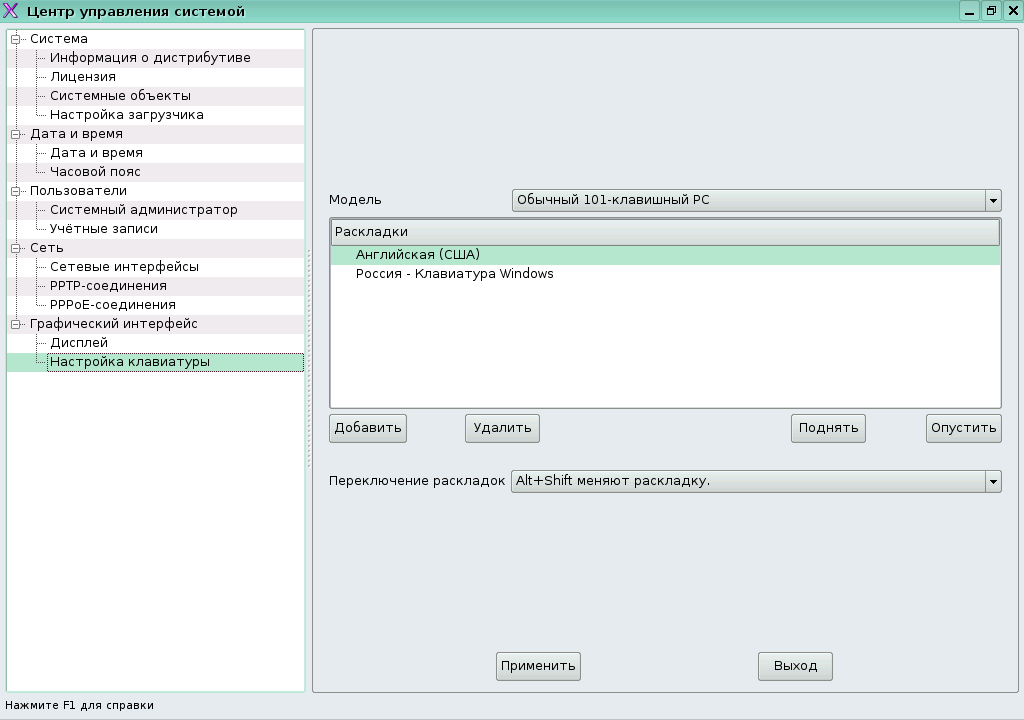Select Россия - Клавиатура Windows layout

(x=454, y=274)
